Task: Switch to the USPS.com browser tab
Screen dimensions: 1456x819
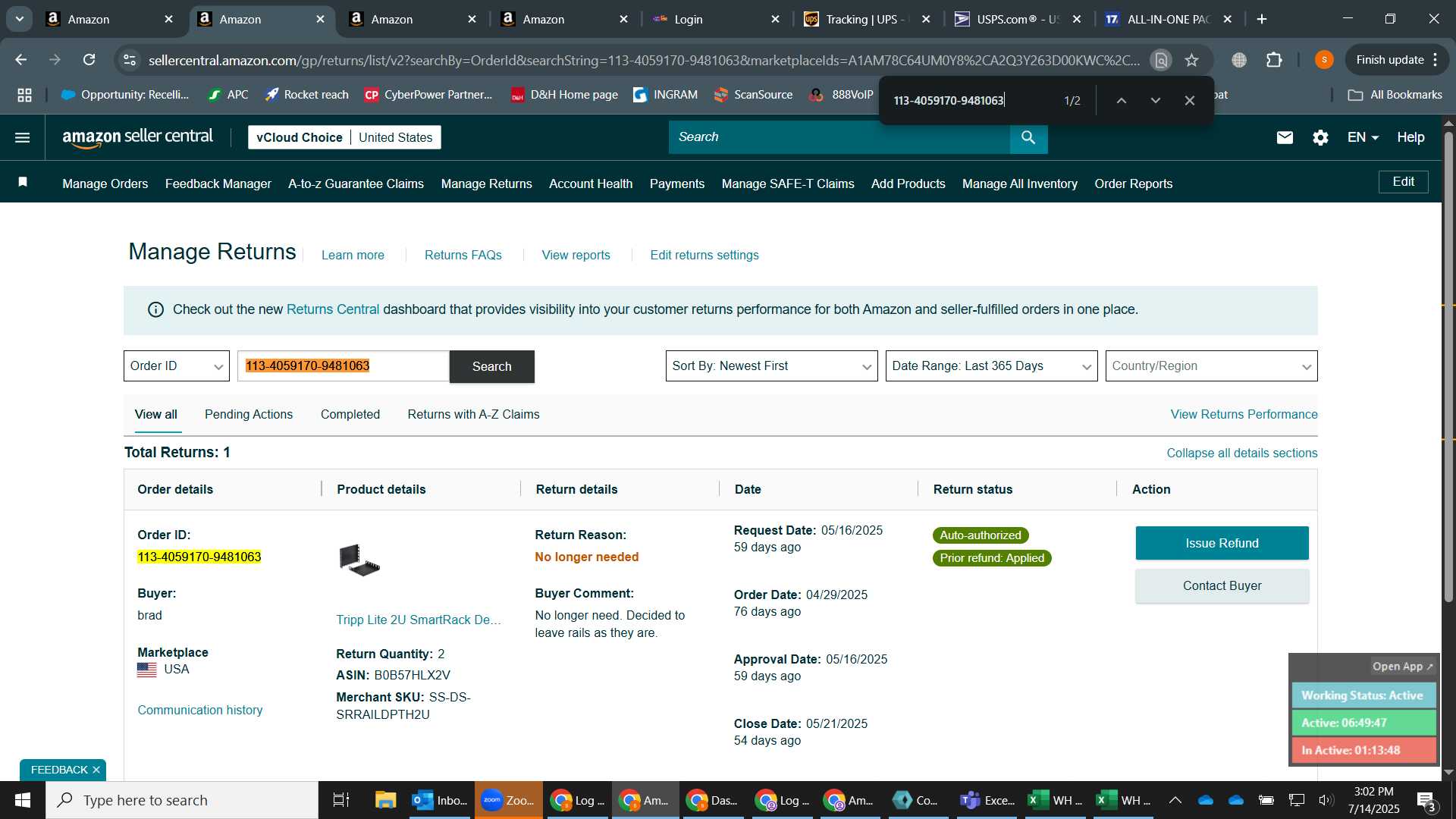Action: click(1016, 19)
